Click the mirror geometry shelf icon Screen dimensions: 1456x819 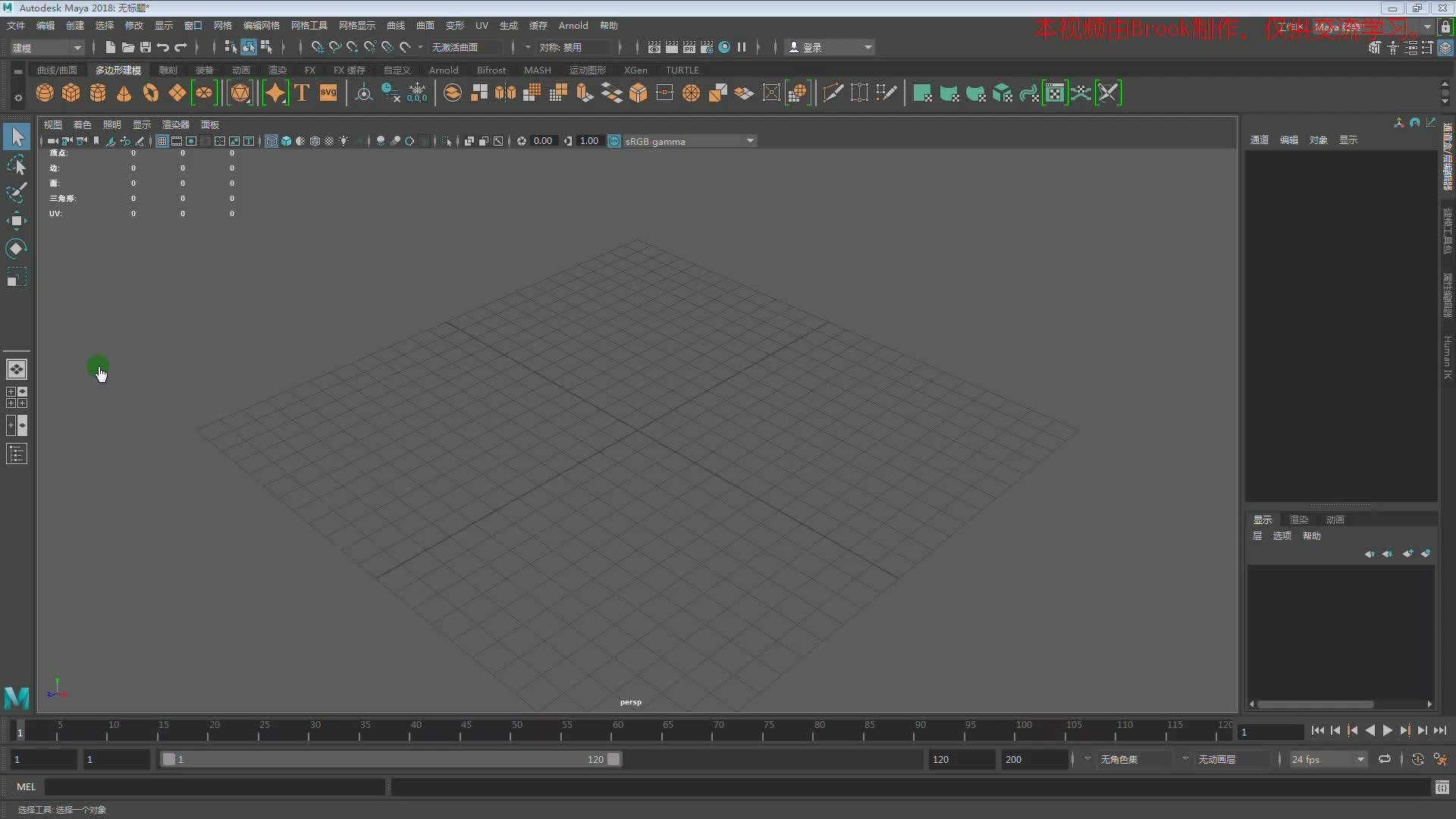(505, 93)
